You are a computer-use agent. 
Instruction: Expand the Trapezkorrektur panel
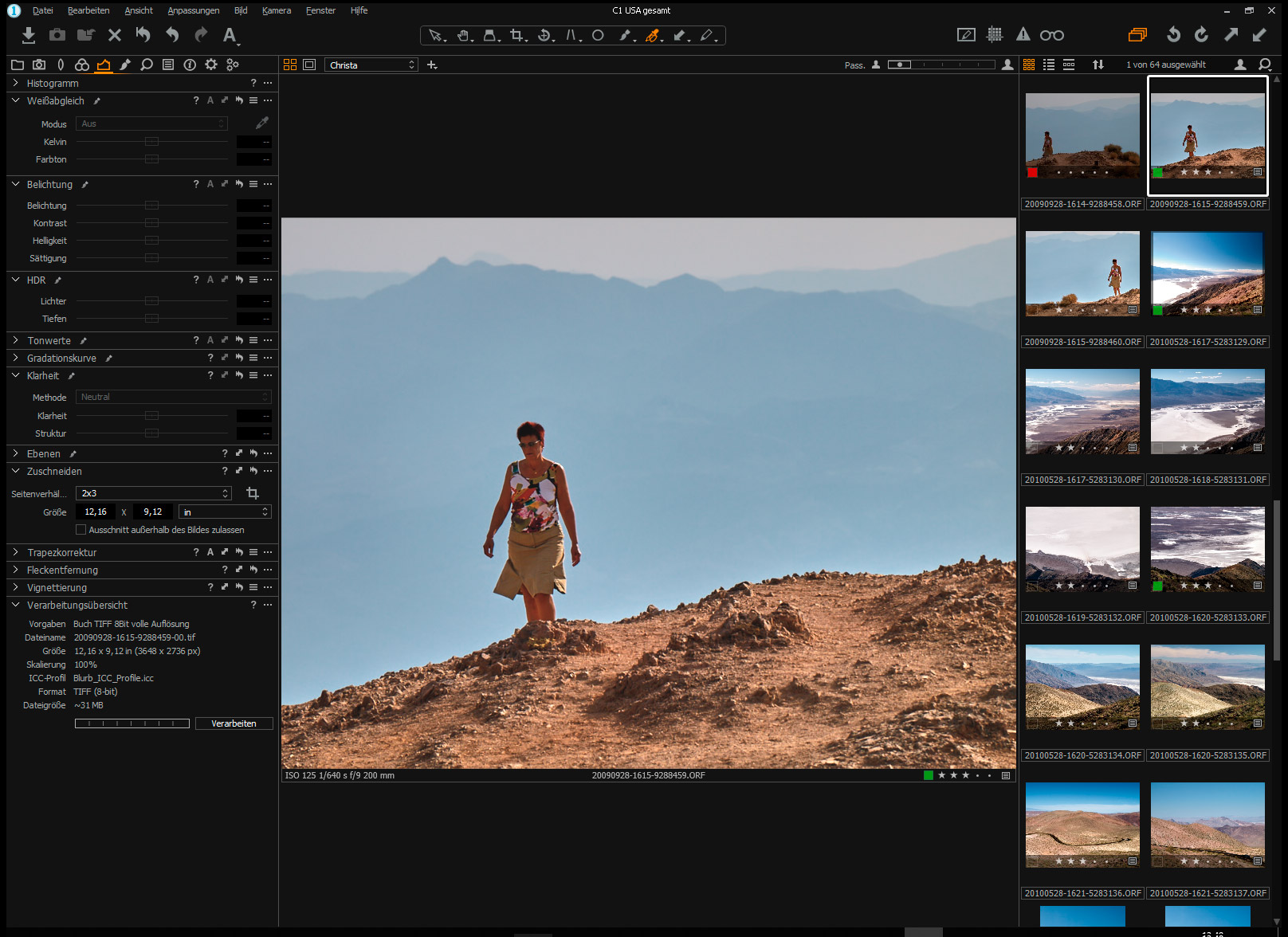15,552
